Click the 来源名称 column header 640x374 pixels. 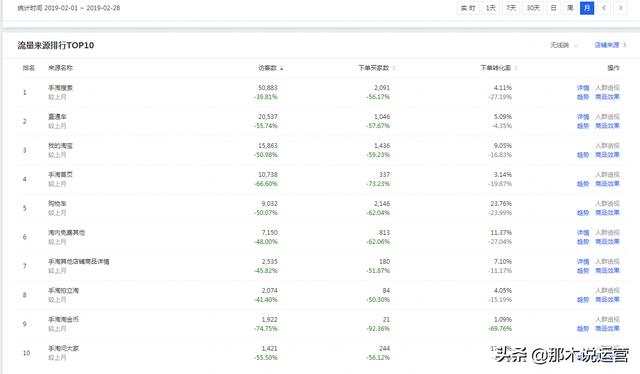point(60,68)
